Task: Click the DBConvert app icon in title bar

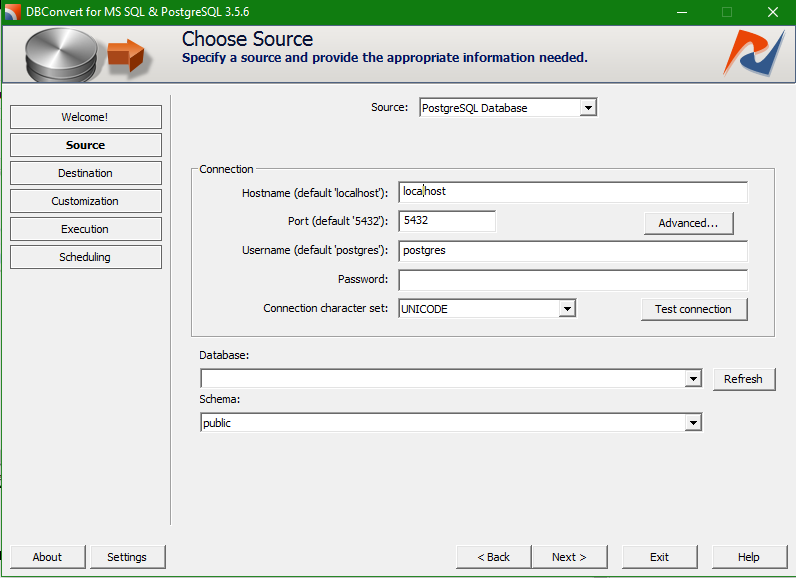Action: 12,12
